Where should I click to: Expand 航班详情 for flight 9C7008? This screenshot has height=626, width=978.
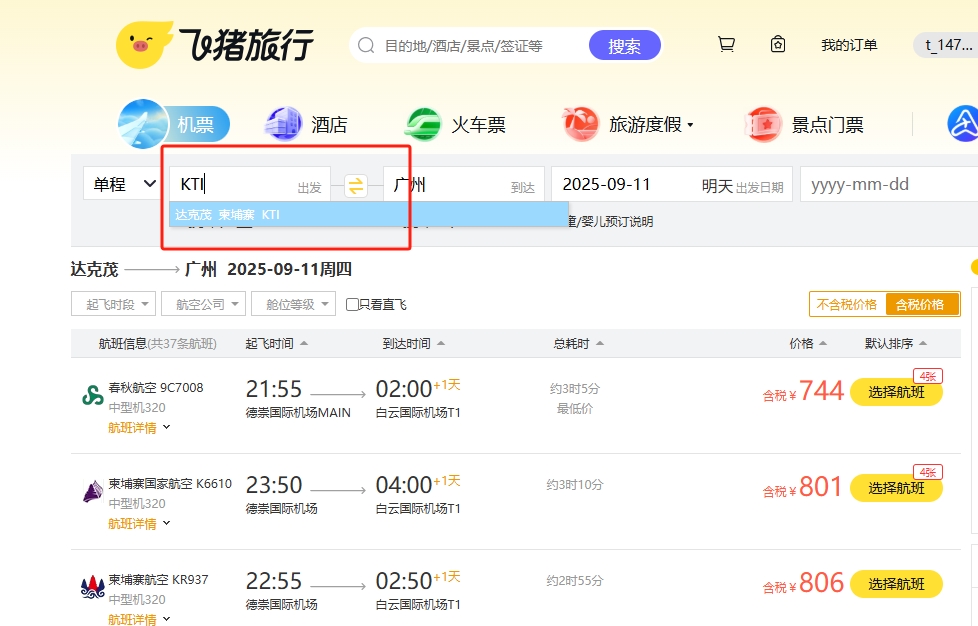tap(139, 428)
